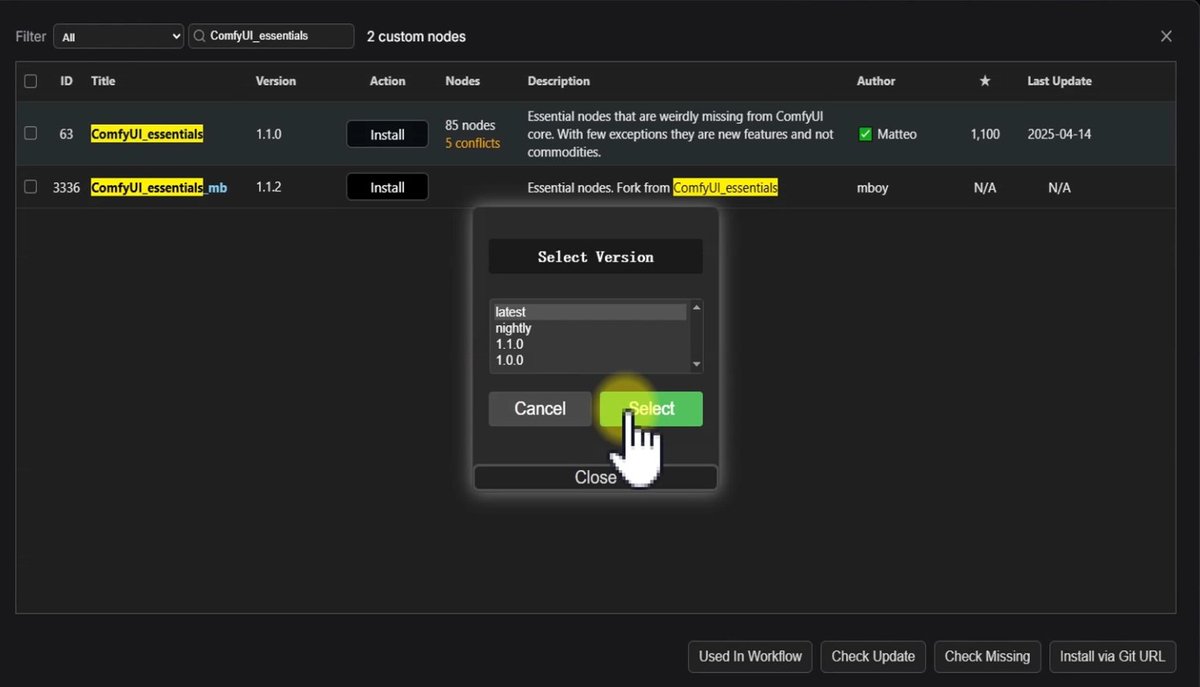Viewport: 1200px width, 687px height.
Task: Cancel the version selection
Action: pos(540,408)
